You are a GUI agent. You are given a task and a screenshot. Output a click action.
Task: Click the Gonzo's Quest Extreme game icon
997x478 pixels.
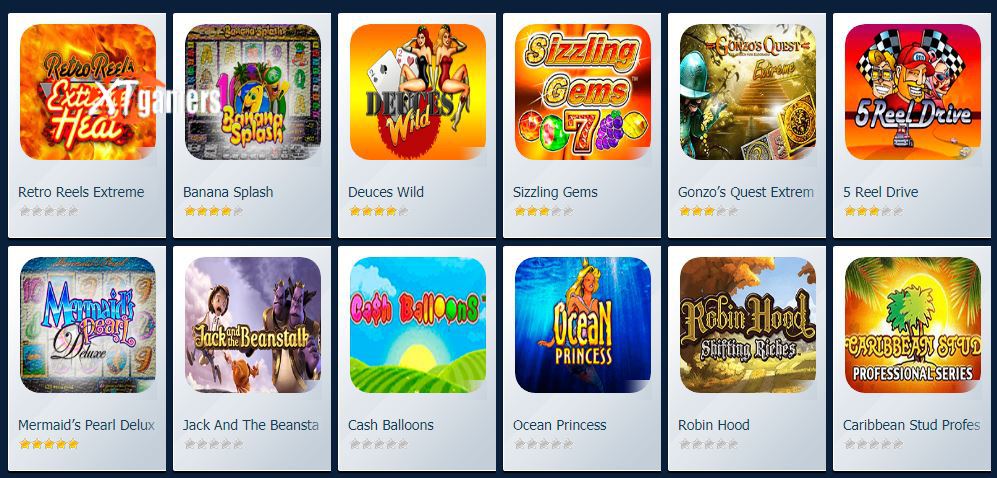(748, 92)
